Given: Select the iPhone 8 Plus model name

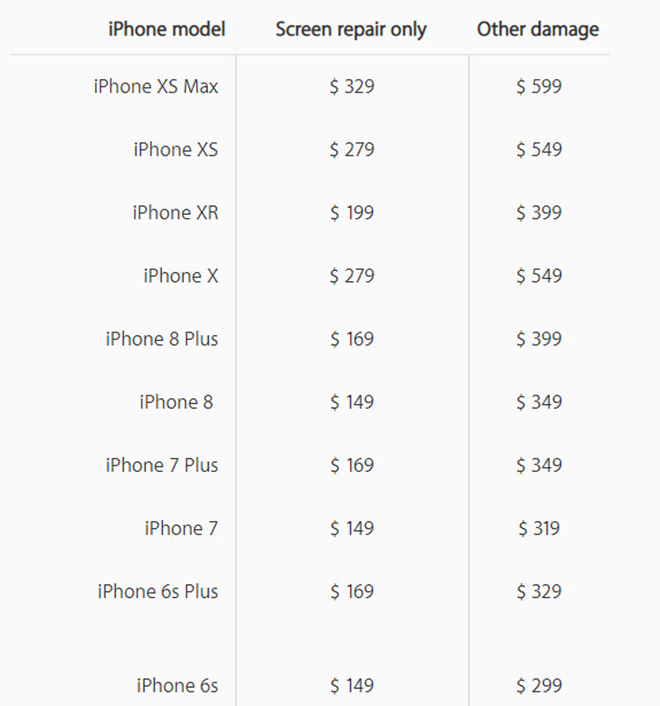Looking at the screenshot, I should [x=162, y=339].
